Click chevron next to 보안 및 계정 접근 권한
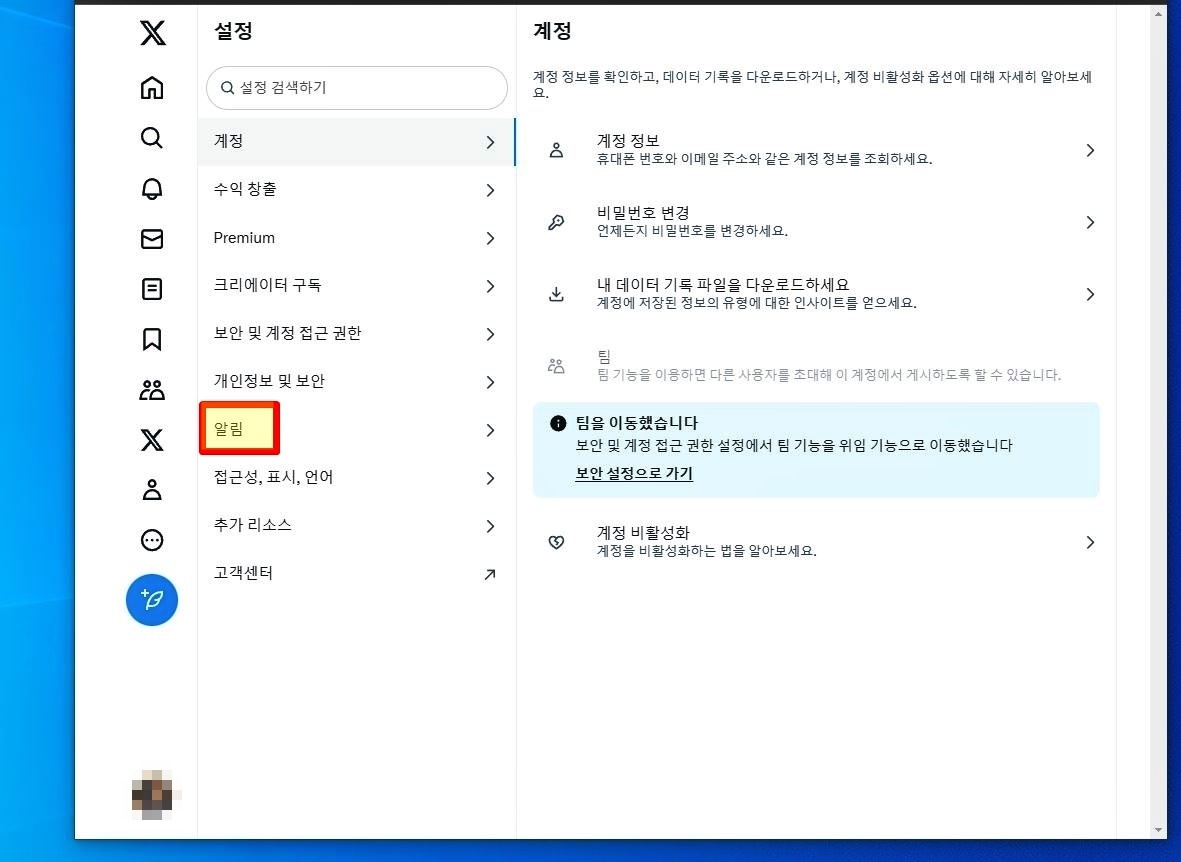Image resolution: width=1181 pixels, height=862 pixels. pyautogui.click(x=490, y=335)
